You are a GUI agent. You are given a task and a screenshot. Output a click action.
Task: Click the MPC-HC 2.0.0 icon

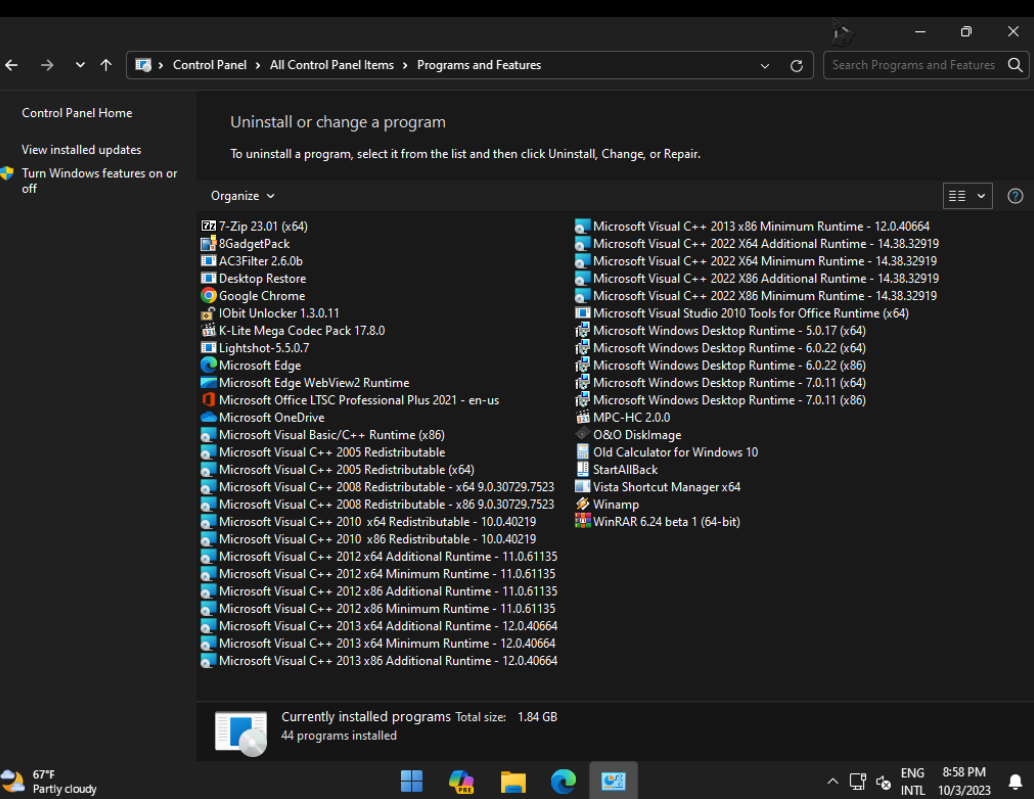pos(582,417)
